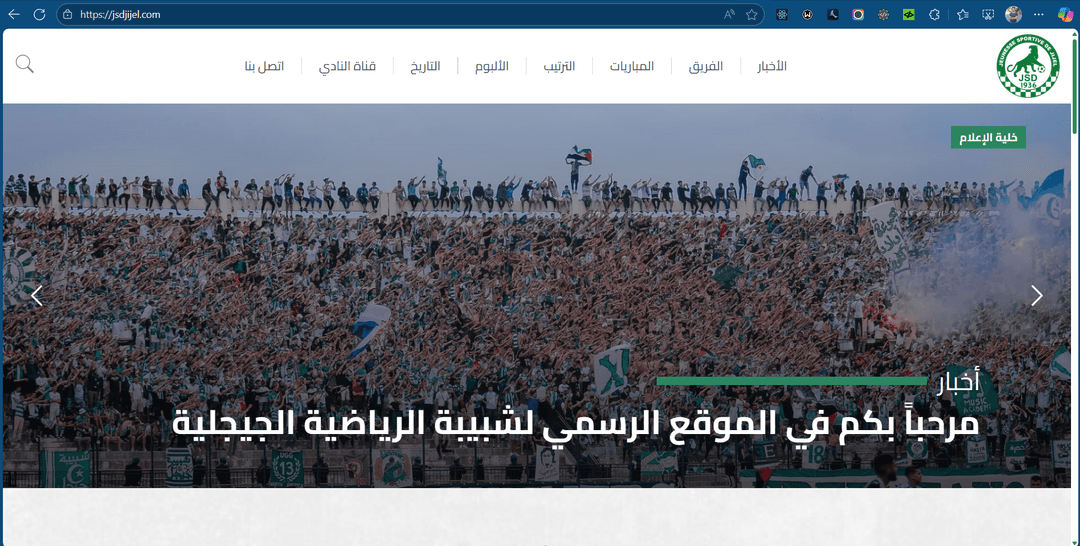
Task: Click the React Developer Tools extension
Action: (x=782, y=15)
